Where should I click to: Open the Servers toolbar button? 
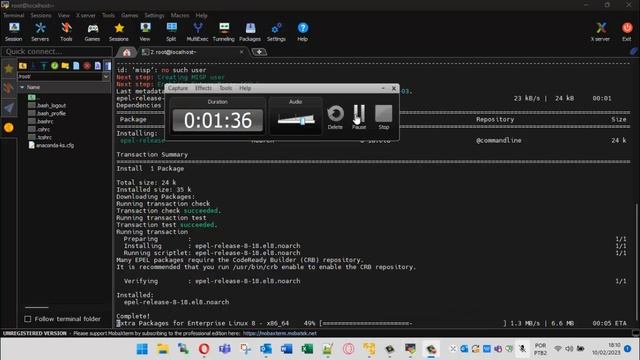[x=40, y=32]
